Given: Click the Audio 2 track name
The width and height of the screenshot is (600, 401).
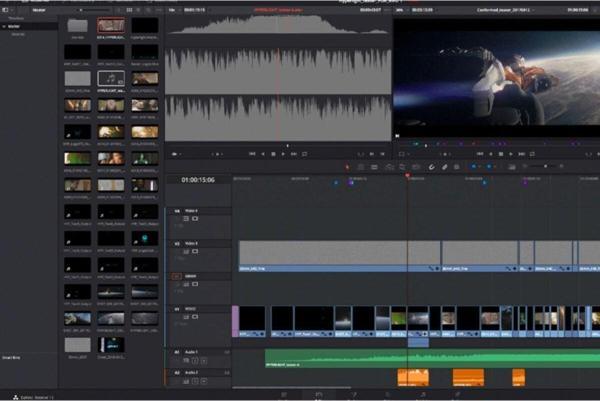Looking at the screenshot, I should tap(191, 373).
